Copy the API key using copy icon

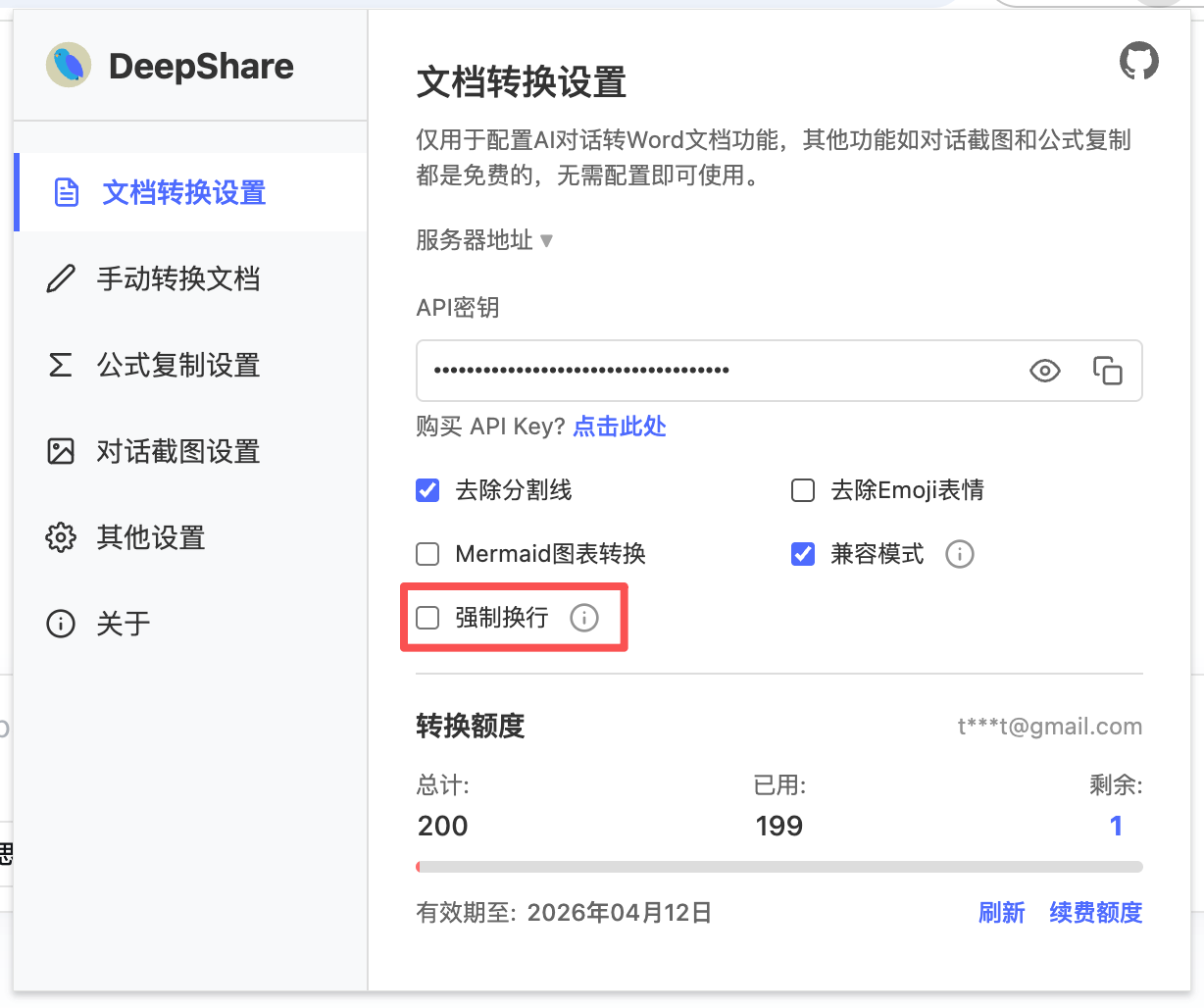pos(1107,371)
